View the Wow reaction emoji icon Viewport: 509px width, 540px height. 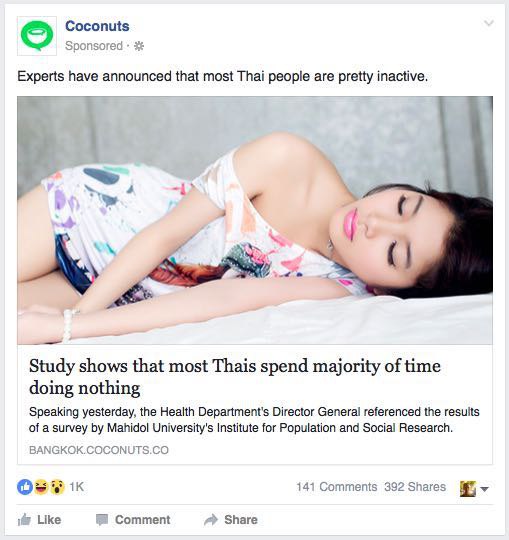tap(57, 487)
